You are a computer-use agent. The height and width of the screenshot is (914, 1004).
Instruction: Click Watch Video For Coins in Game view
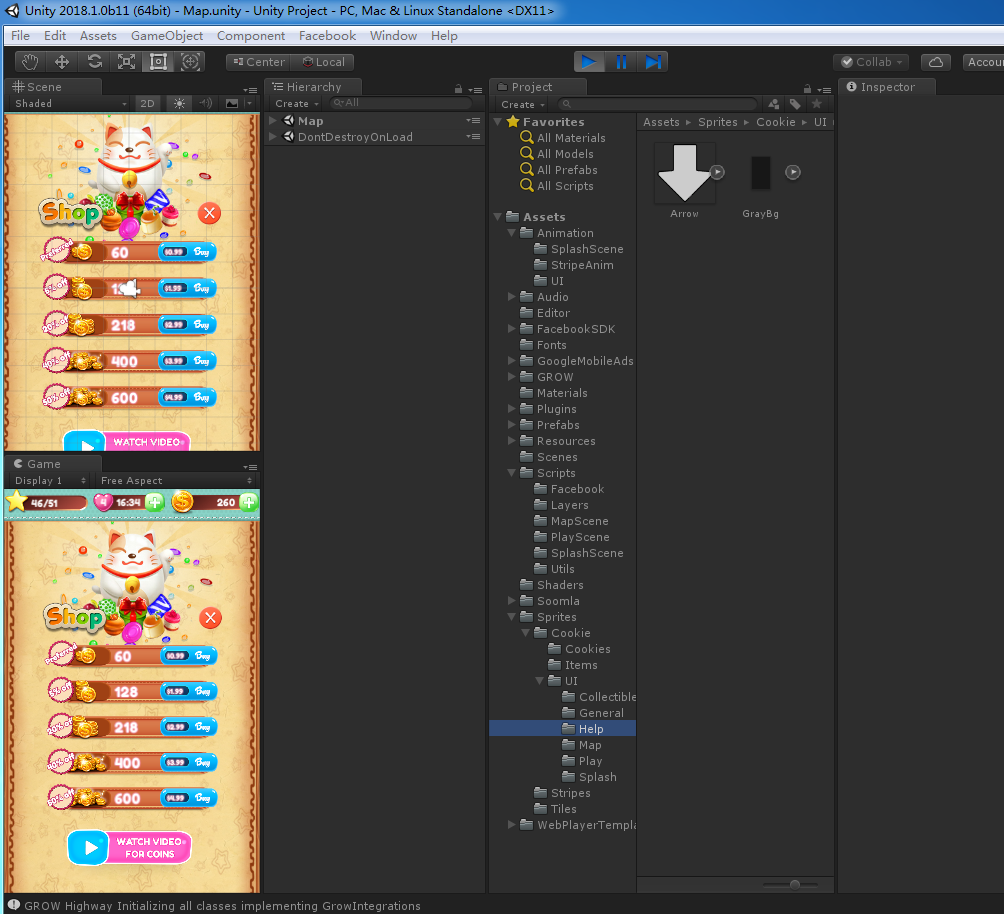(x=129, y=847)
